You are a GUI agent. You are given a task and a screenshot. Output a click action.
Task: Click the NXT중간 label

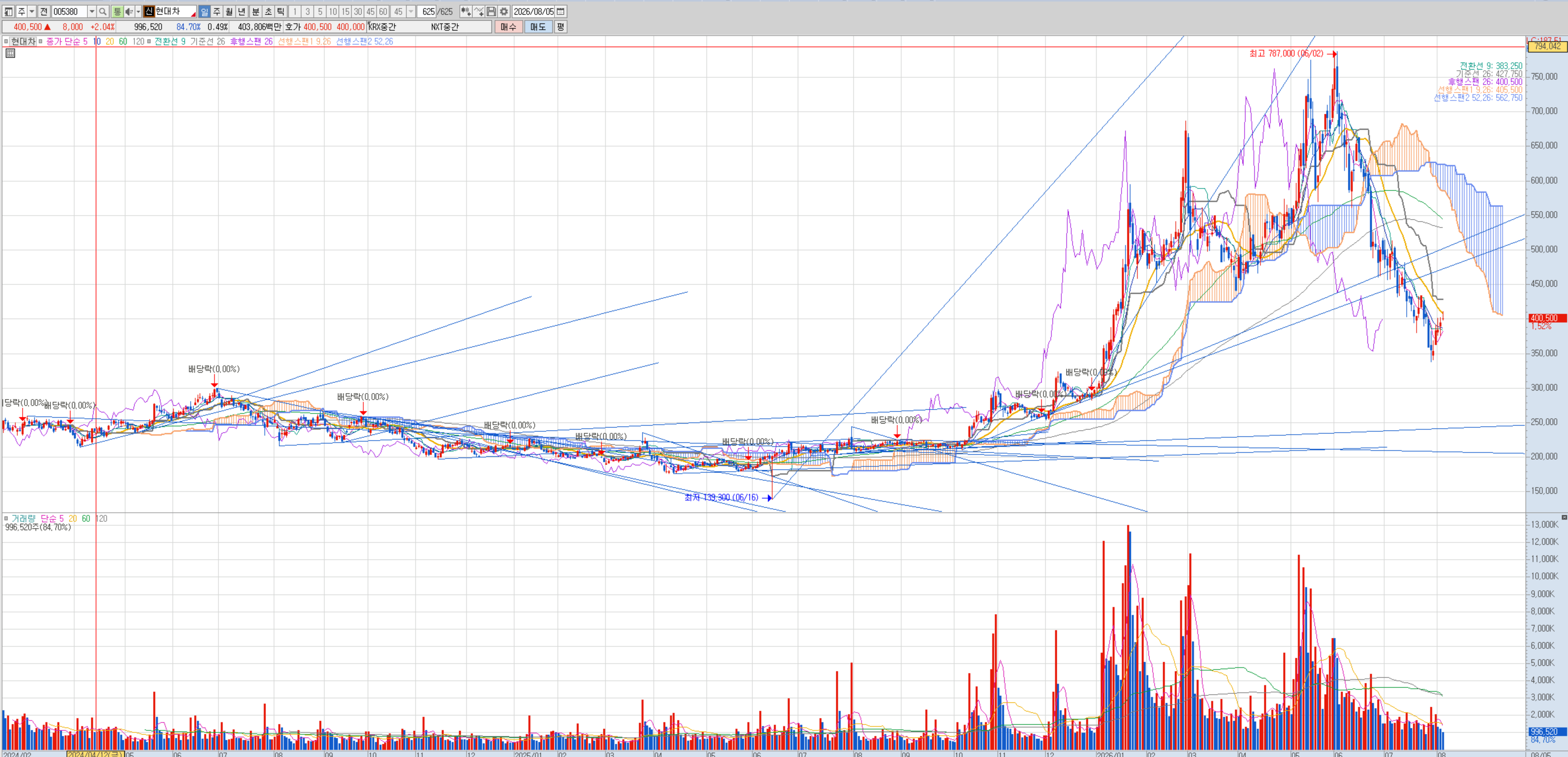tap(445, 27)
